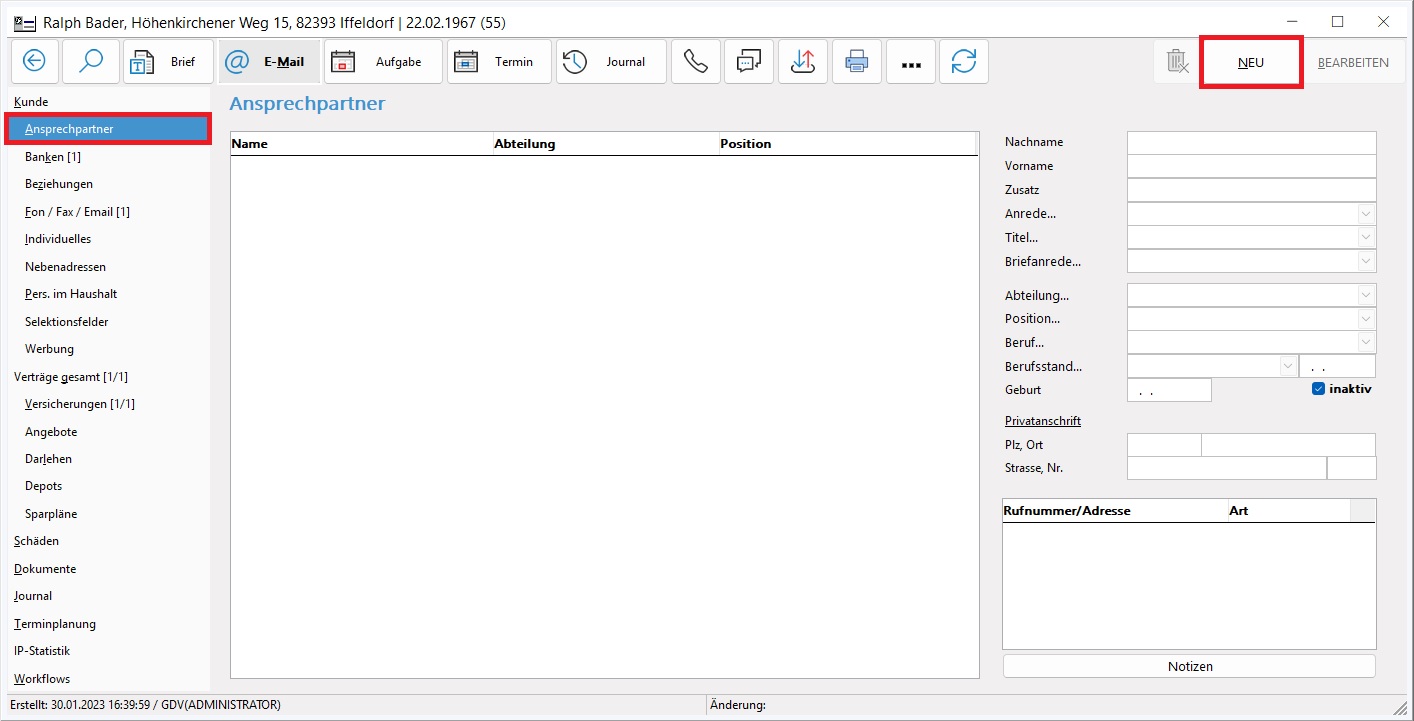Click the upload/download arrows icon
The width and height of the screenshot is (1414, 721).
[803, 62]
